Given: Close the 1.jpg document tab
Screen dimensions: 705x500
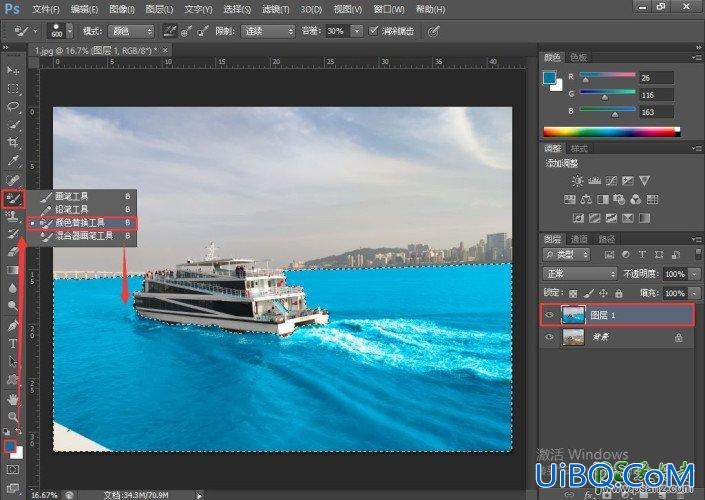Looking at the screenshot, I should (x=165, y=50).
